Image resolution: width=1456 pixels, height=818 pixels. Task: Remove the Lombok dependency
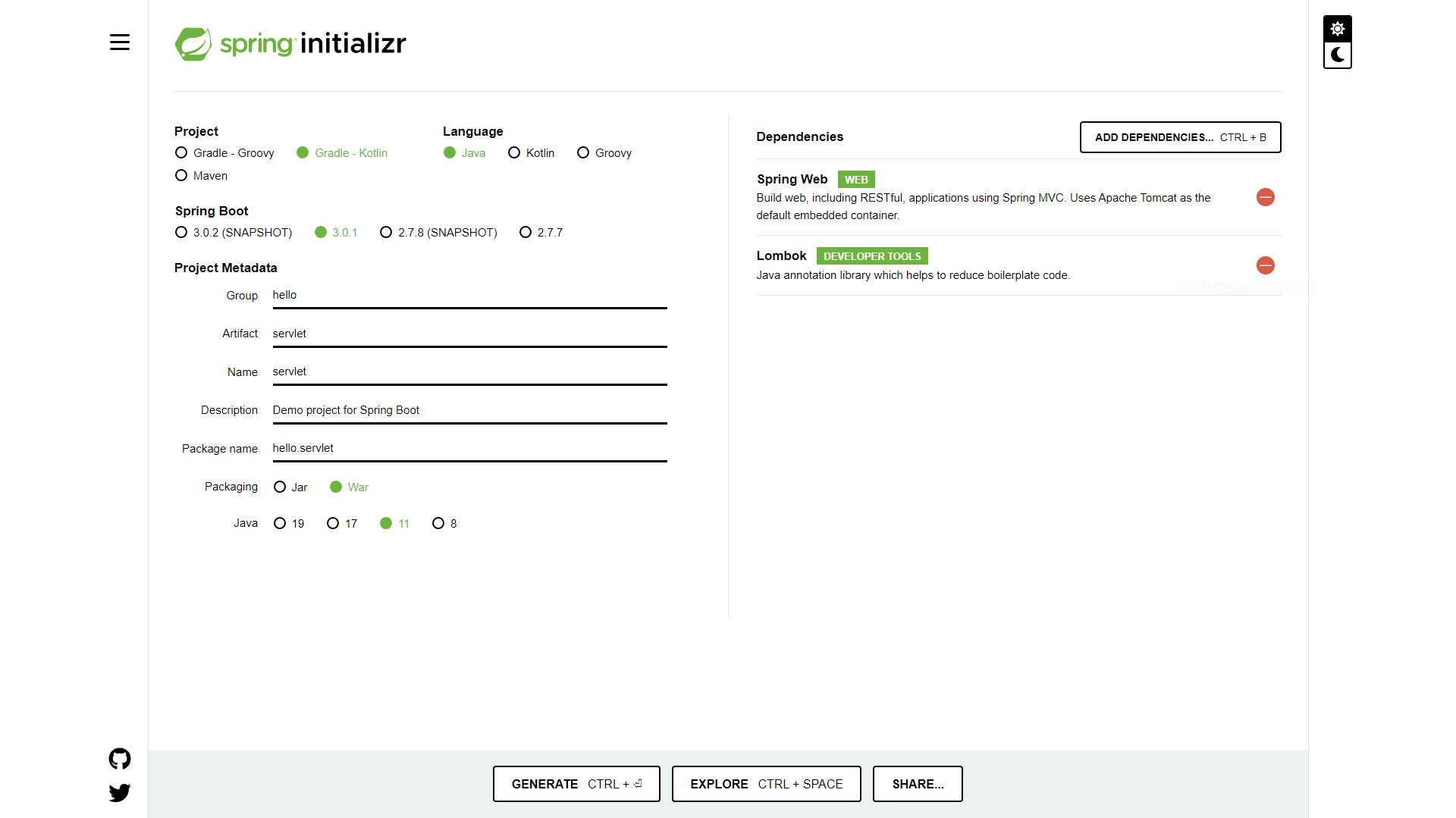(x=1266, y=265)
